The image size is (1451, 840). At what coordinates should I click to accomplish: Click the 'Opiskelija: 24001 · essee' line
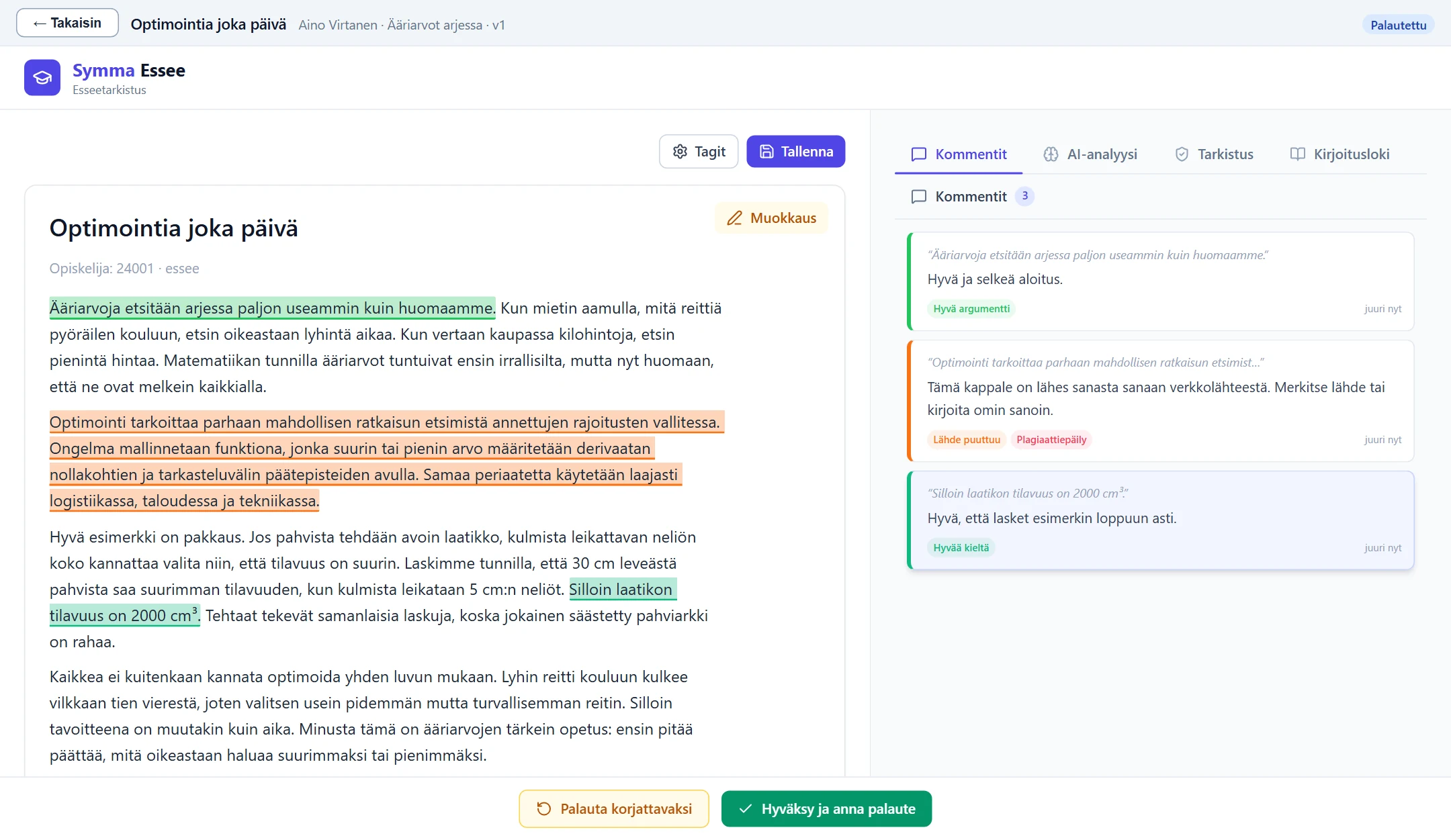point(124,269)
